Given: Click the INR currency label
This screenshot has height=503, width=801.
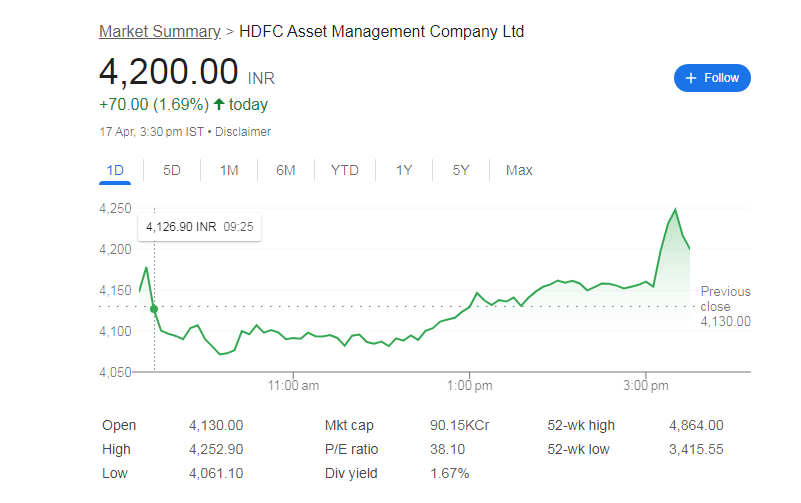Looking at the screenshot, I should pyautogui.click(x=261, y=78).
